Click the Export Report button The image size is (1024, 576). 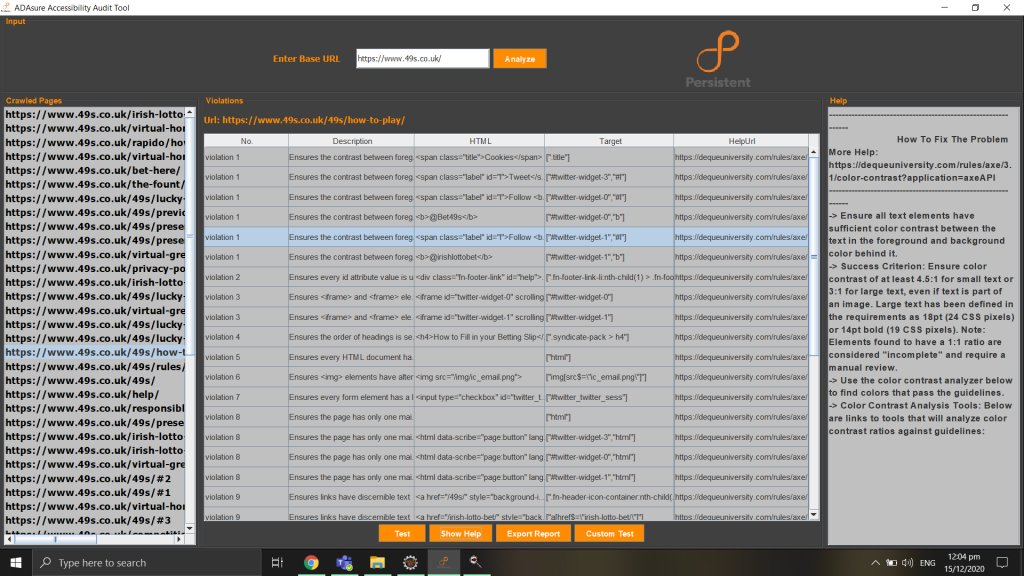533,534
